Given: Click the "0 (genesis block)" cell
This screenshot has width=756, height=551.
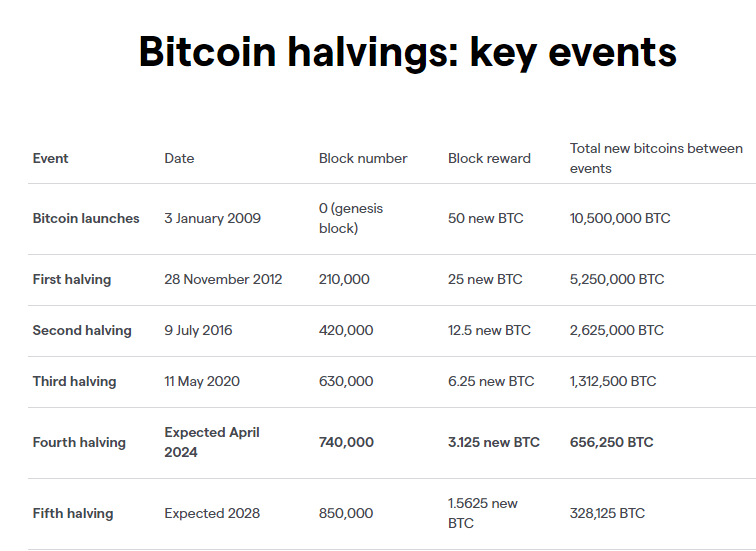Looking at the screenshot, I should coord(351,218).
